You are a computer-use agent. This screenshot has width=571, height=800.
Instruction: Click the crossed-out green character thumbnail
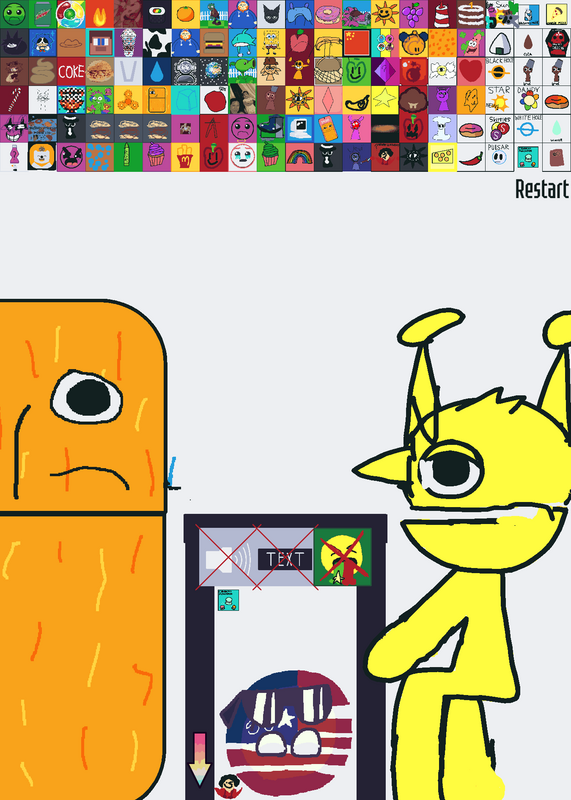point(343,557)
